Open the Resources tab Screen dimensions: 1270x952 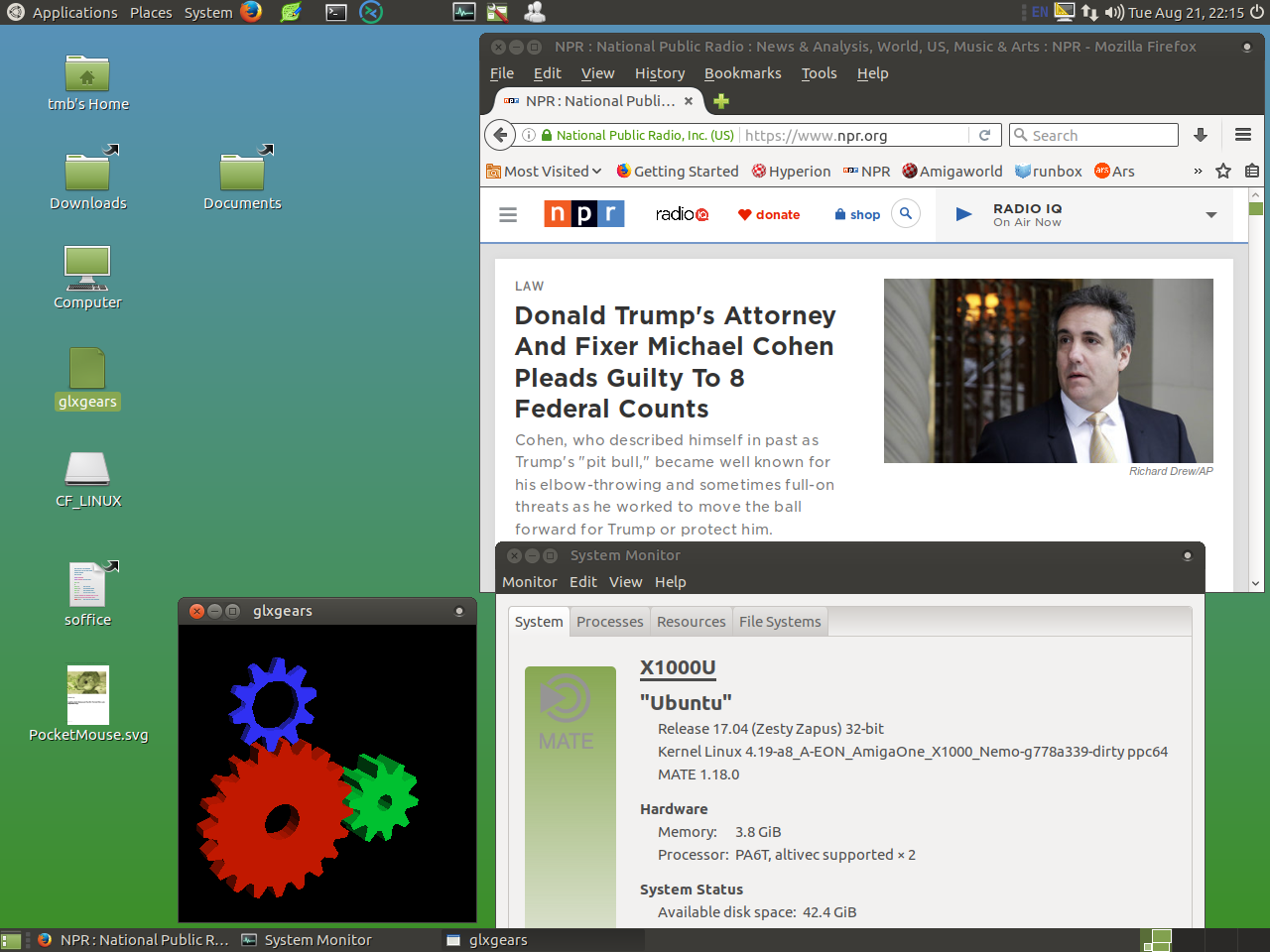tap(691, 622)
